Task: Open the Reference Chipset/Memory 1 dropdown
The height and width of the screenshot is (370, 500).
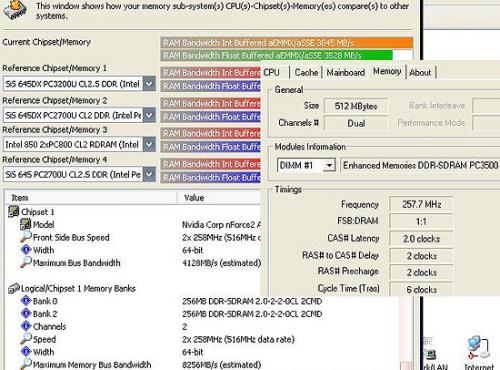Action: pyautogui.click(x=149, y=84)
